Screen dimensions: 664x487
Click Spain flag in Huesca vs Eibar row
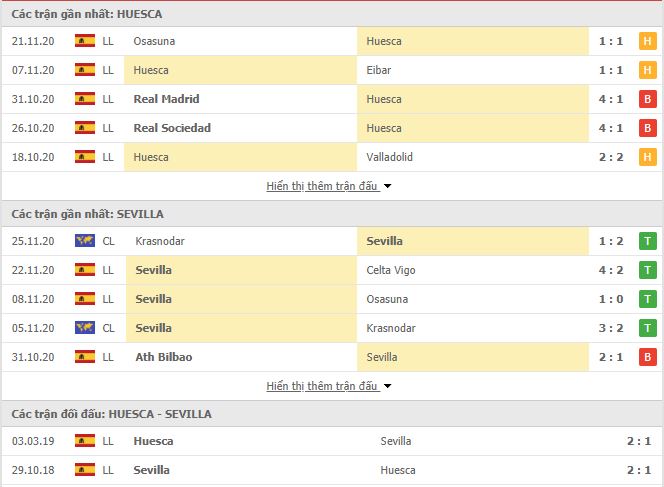click(x=85, y=69)
